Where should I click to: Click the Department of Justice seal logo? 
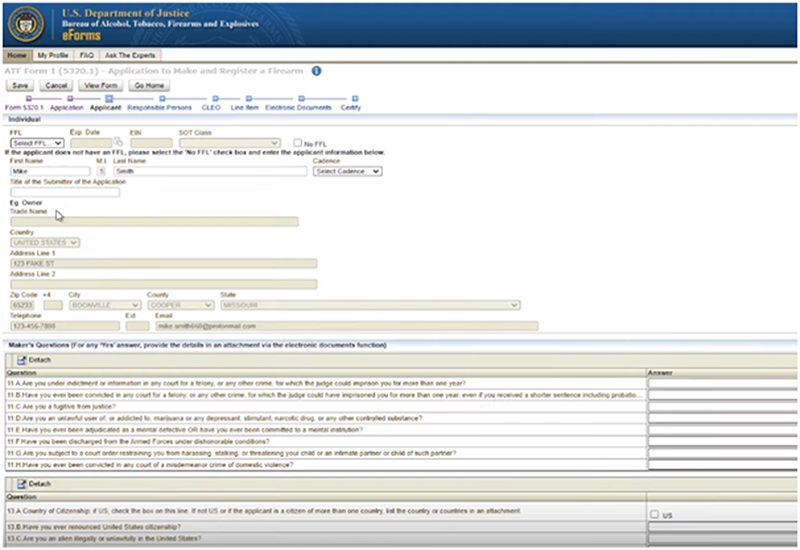[26, 24]
